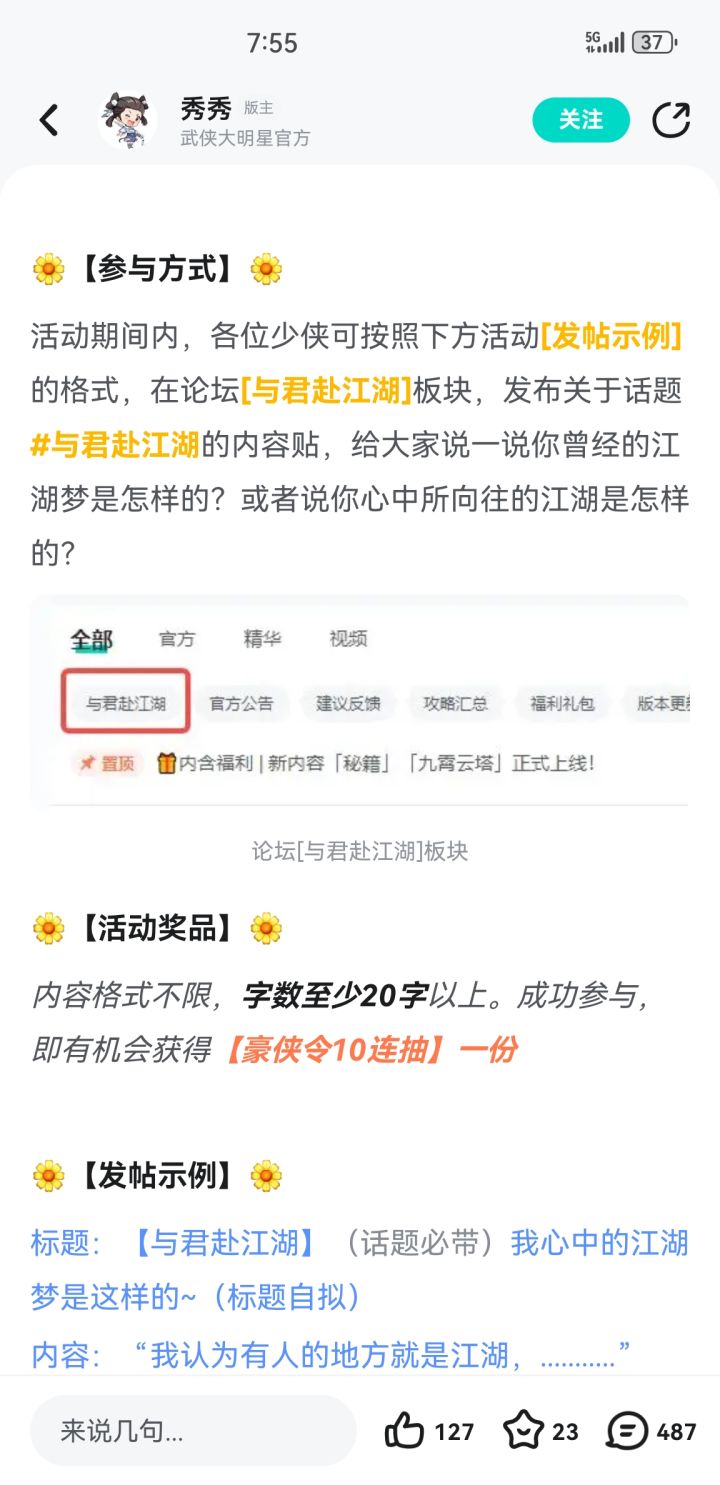
Task: Tap the star favorite icon
Action: (522, 1431)
